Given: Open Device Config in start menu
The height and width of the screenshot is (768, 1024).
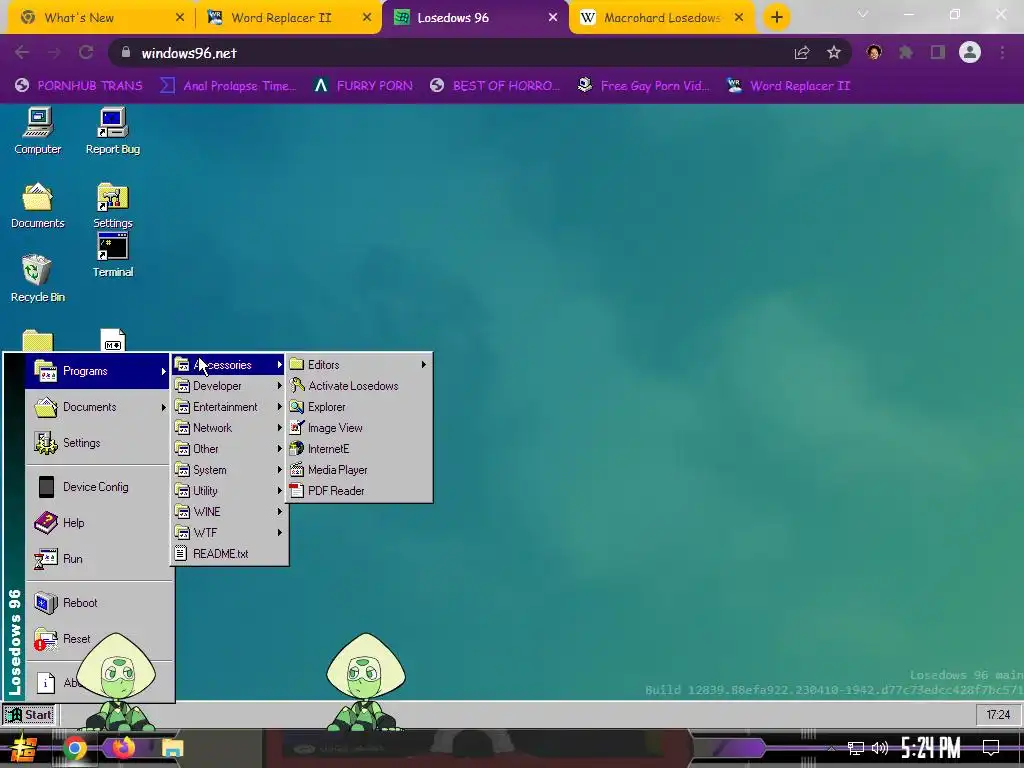Looking at the screenshot, I should (x=97, y=487).
